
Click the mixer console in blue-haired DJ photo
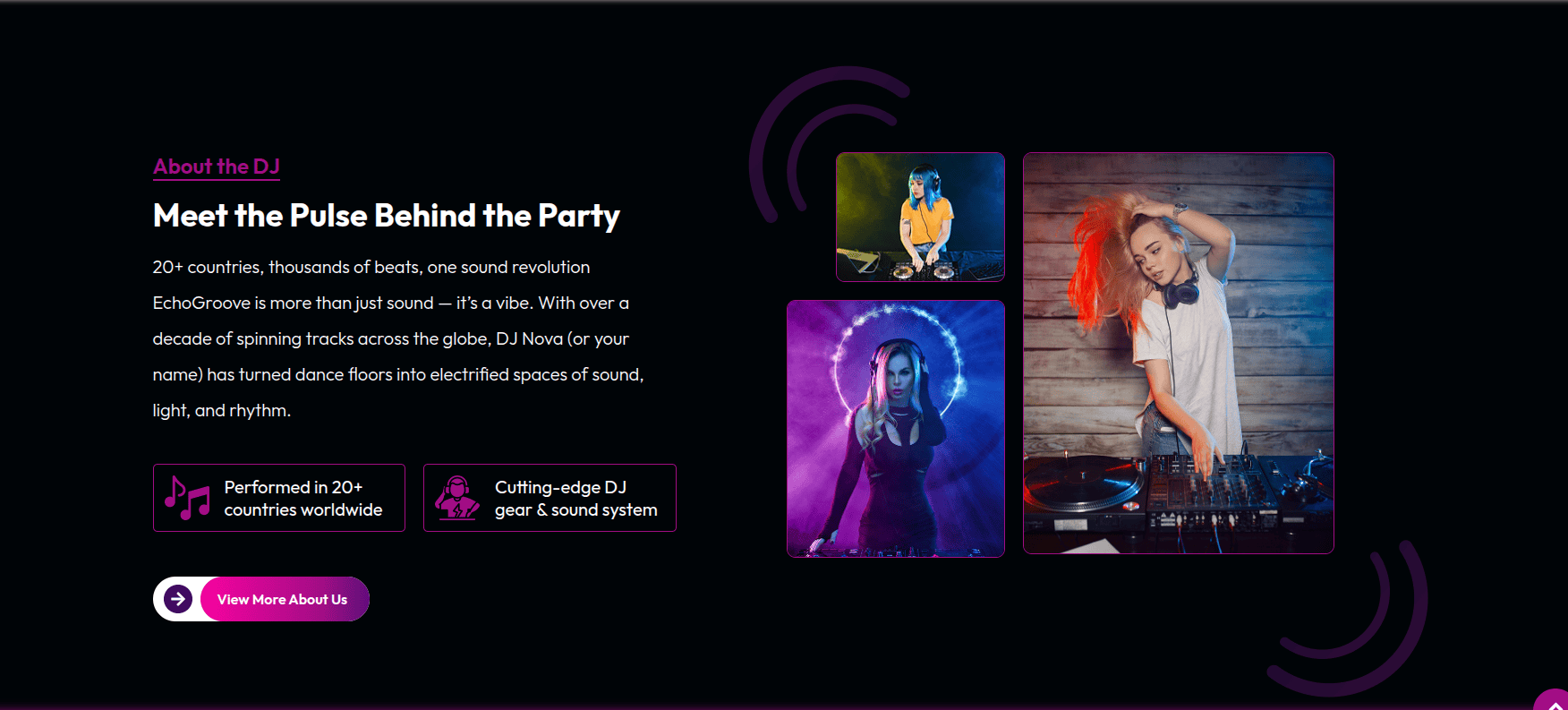tap(920, 266)
